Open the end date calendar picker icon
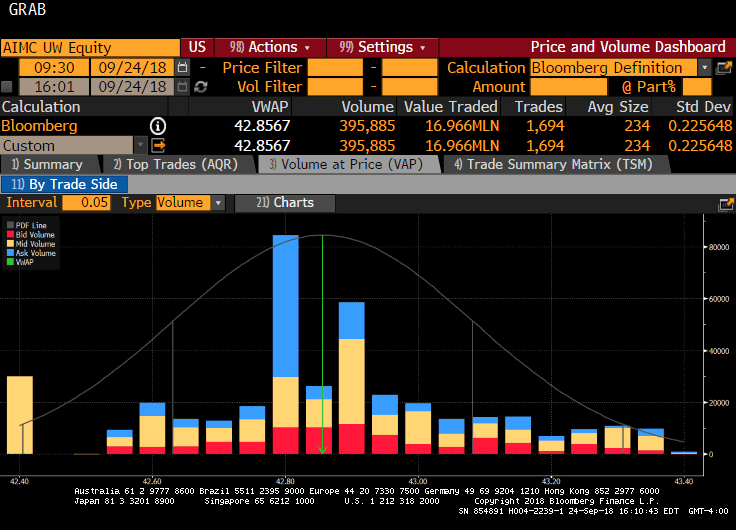The image size is (736, 530). tap(182, 87)
